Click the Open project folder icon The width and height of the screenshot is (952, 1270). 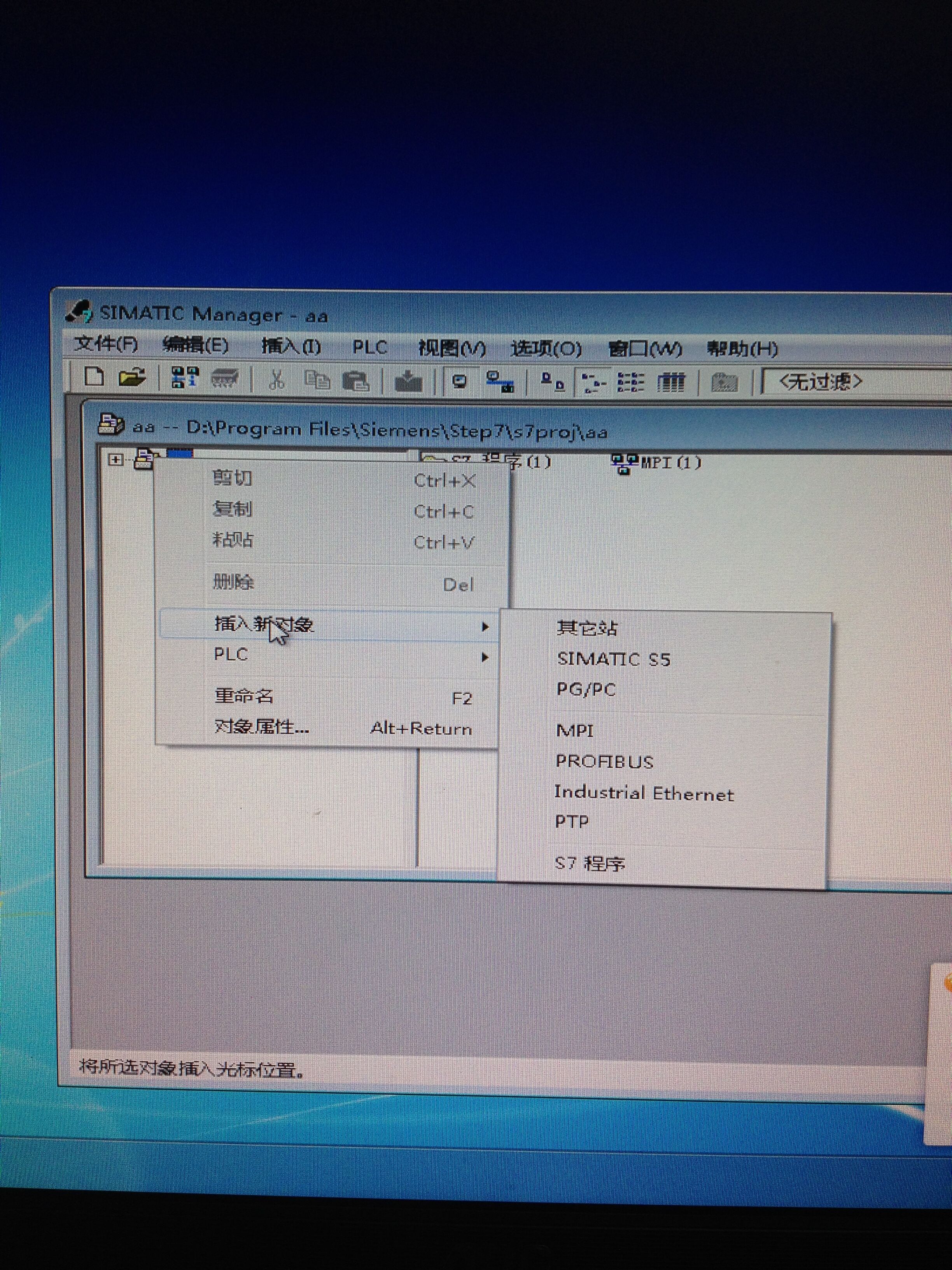(x=132, y=377)
